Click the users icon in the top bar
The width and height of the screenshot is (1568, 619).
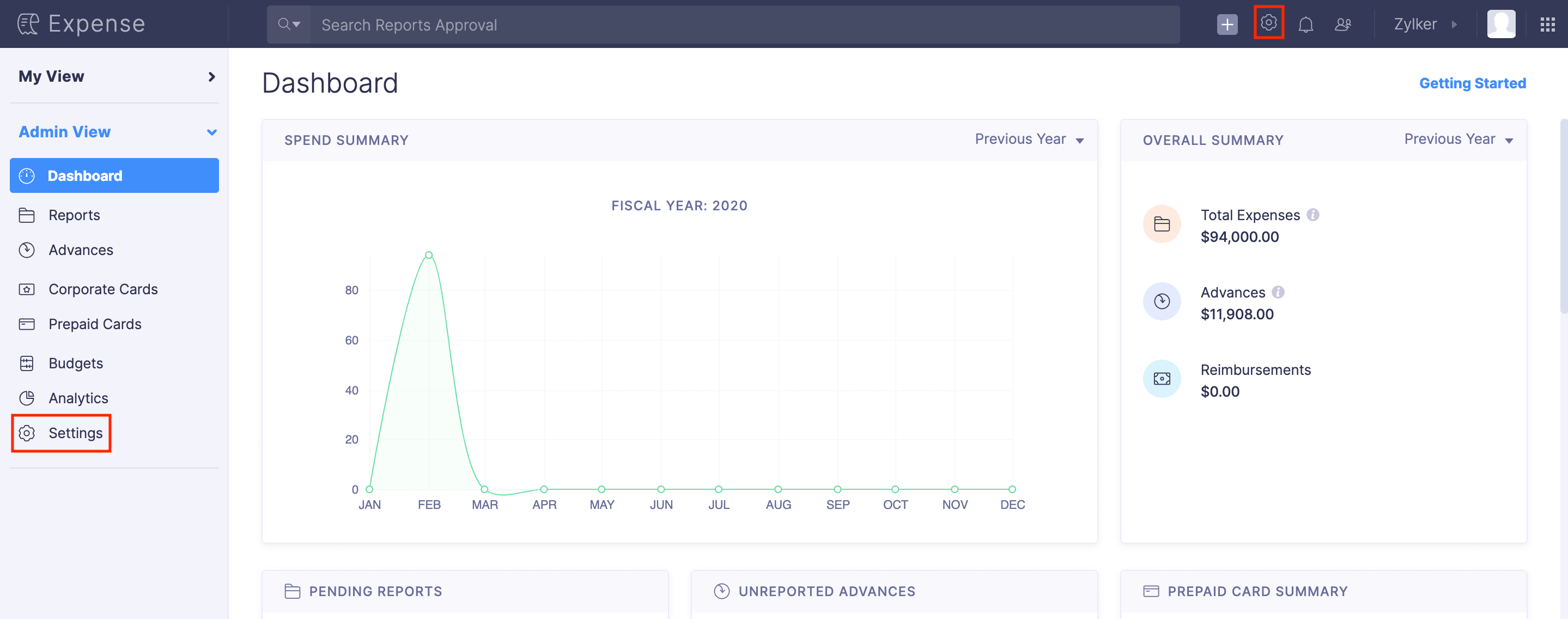coord(1344,25)
